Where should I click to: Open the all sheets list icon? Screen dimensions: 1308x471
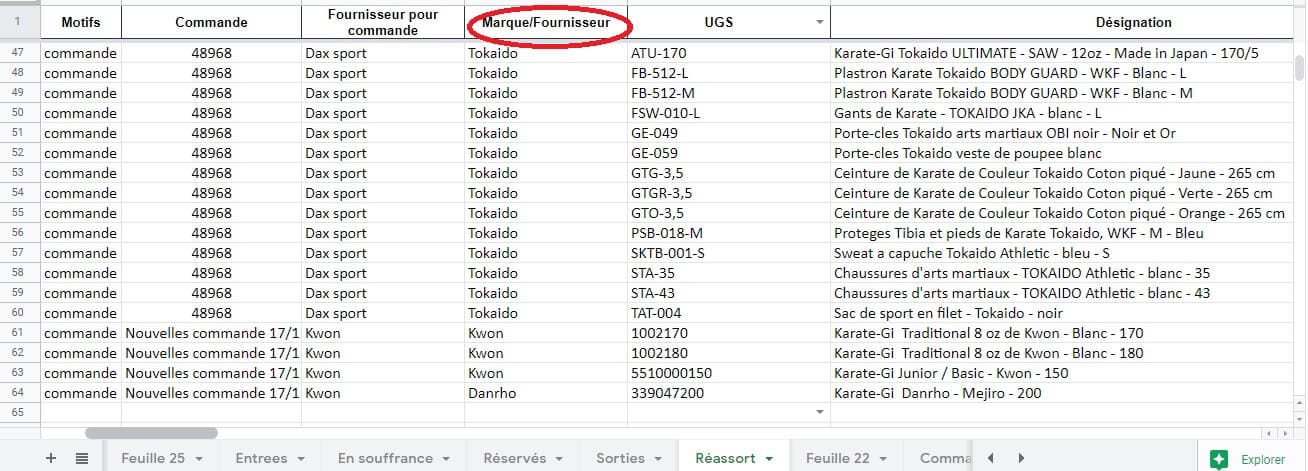click(x=82, y=458)
